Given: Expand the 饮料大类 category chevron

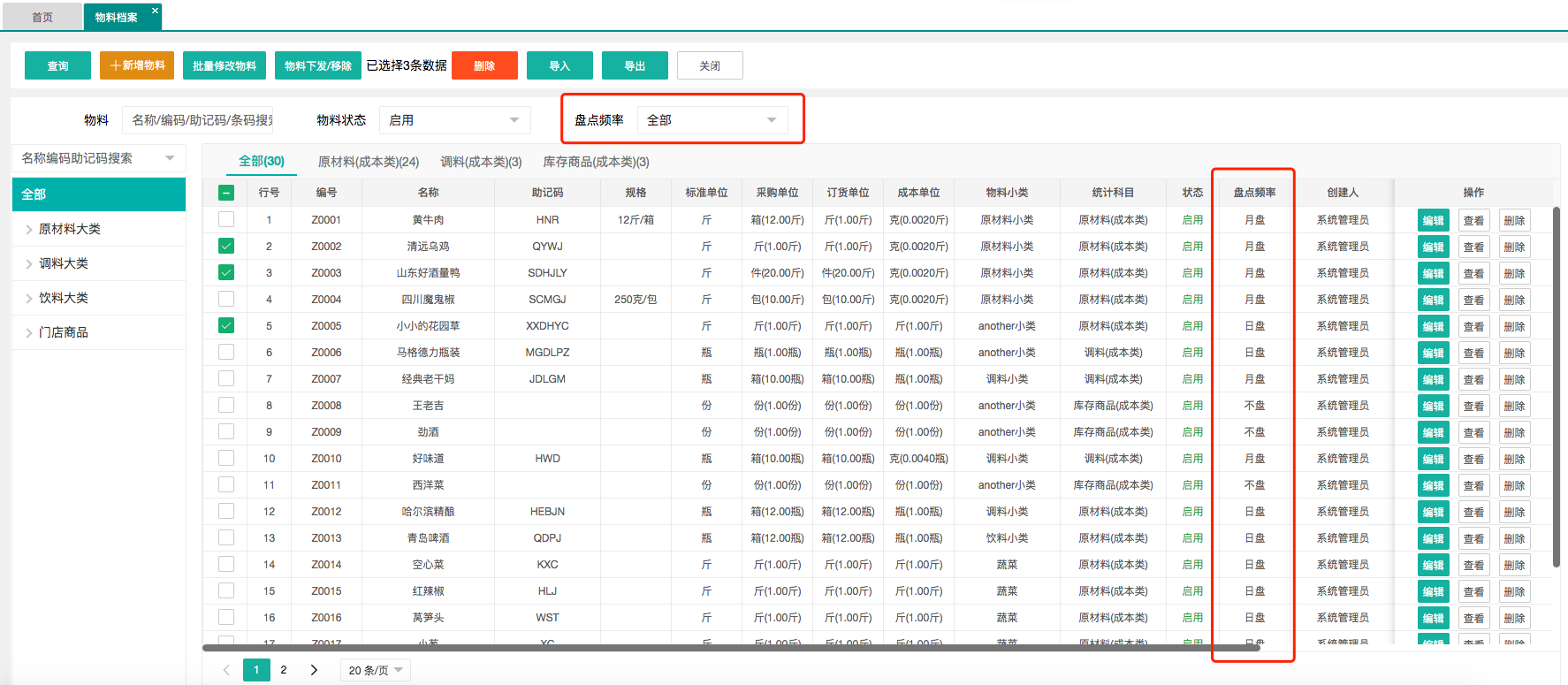Looking at the screenshot, I should 28,299.
